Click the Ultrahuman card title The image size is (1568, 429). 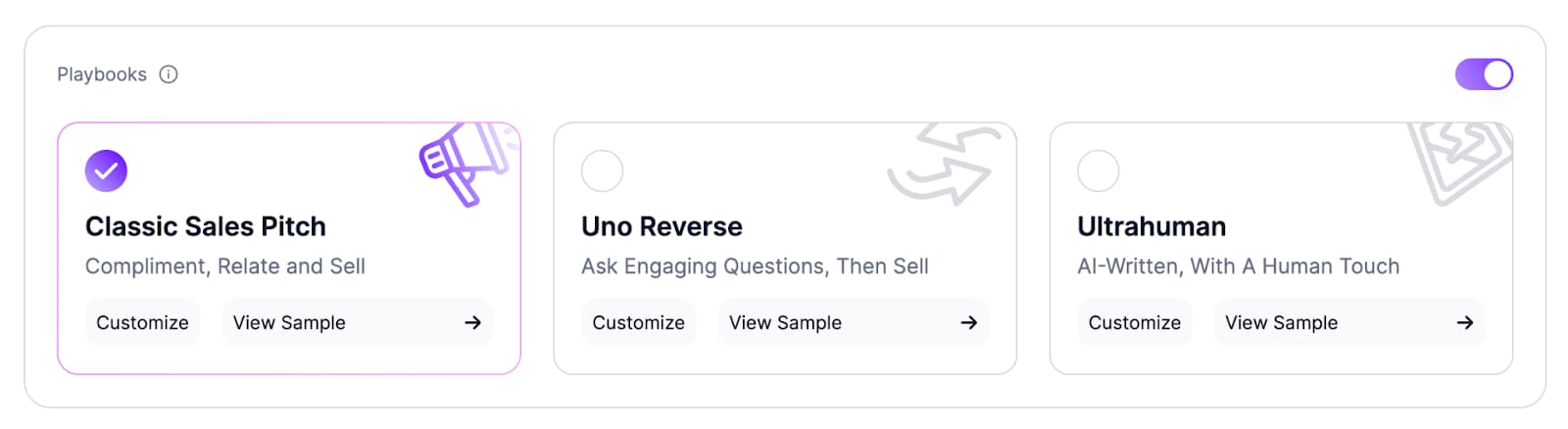pos(1151,226)
